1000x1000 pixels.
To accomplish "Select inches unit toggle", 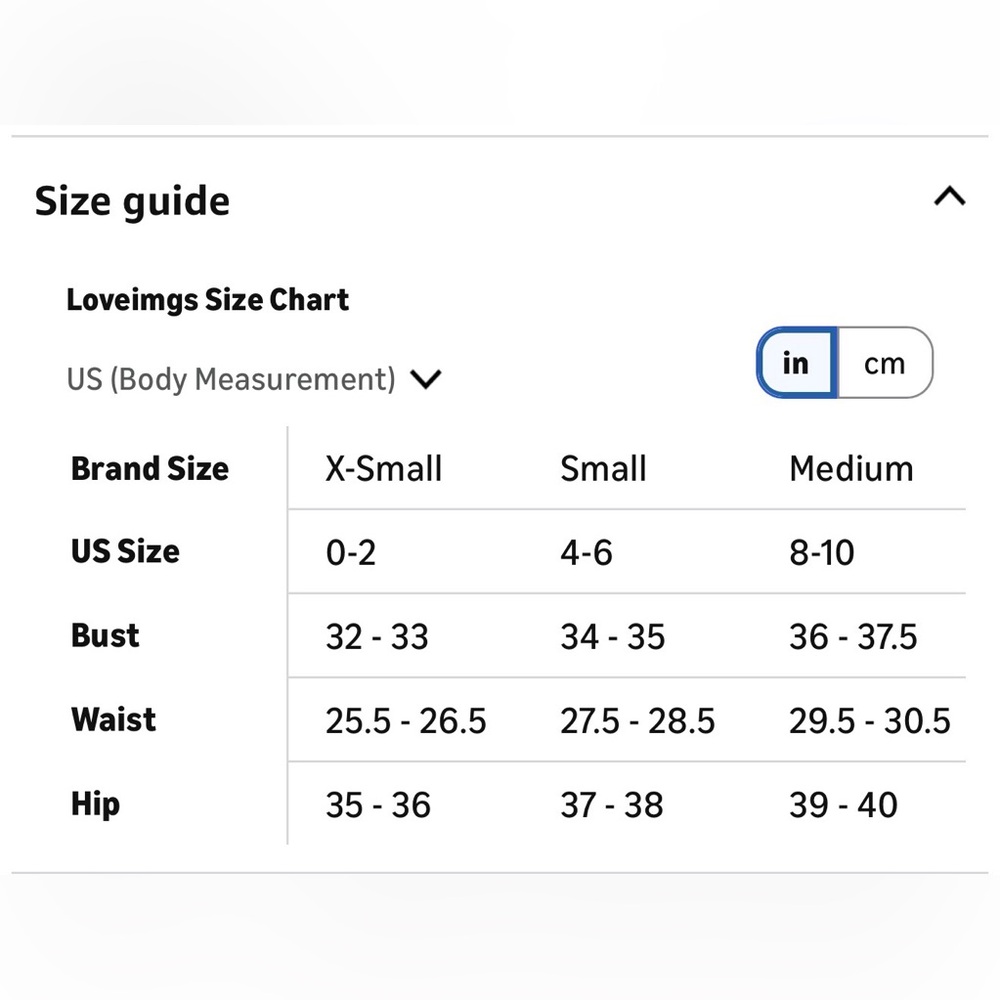I will tap(797, 363).
